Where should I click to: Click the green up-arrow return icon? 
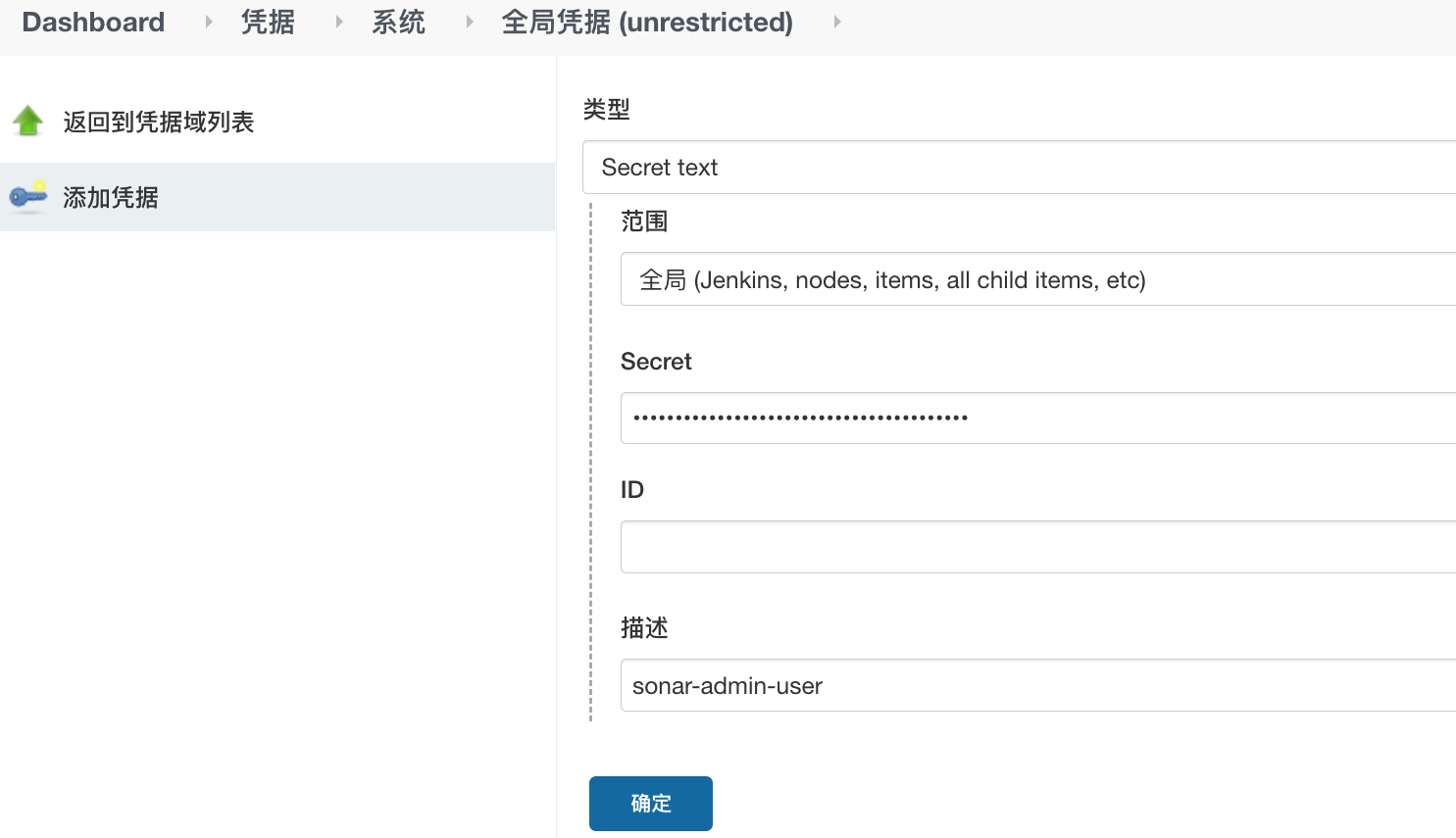[28, 121]
